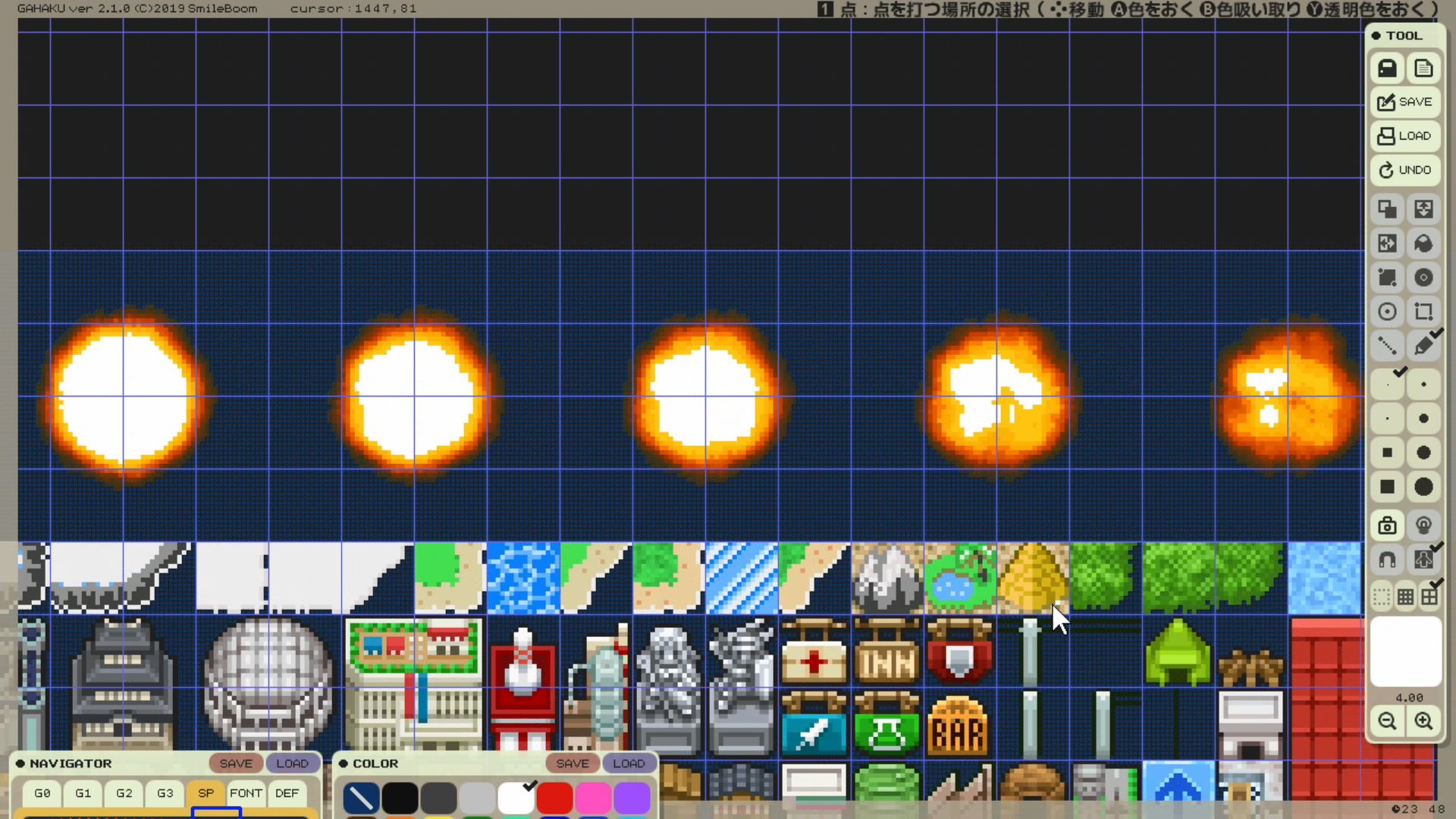Switch to the G1 tab

click(x=83, y=793)
